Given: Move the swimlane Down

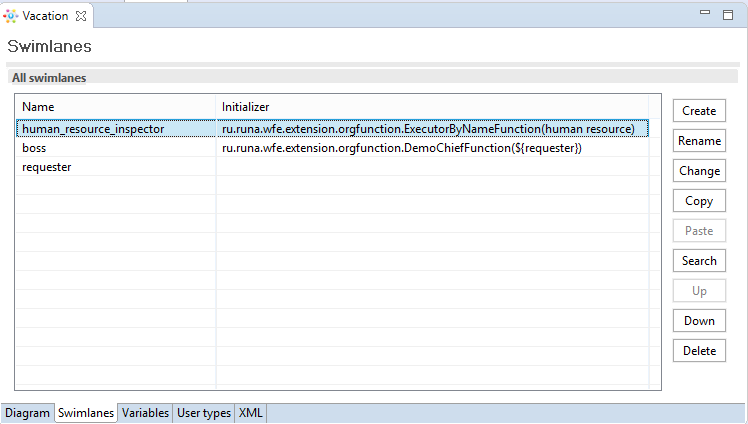Looking at the screenshot, I should point(699,321).
